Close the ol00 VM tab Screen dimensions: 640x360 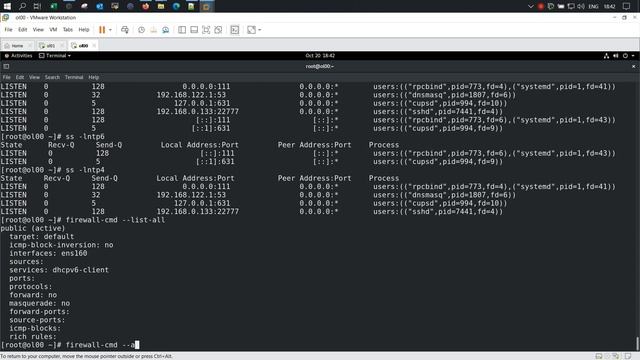click(94, 46)
